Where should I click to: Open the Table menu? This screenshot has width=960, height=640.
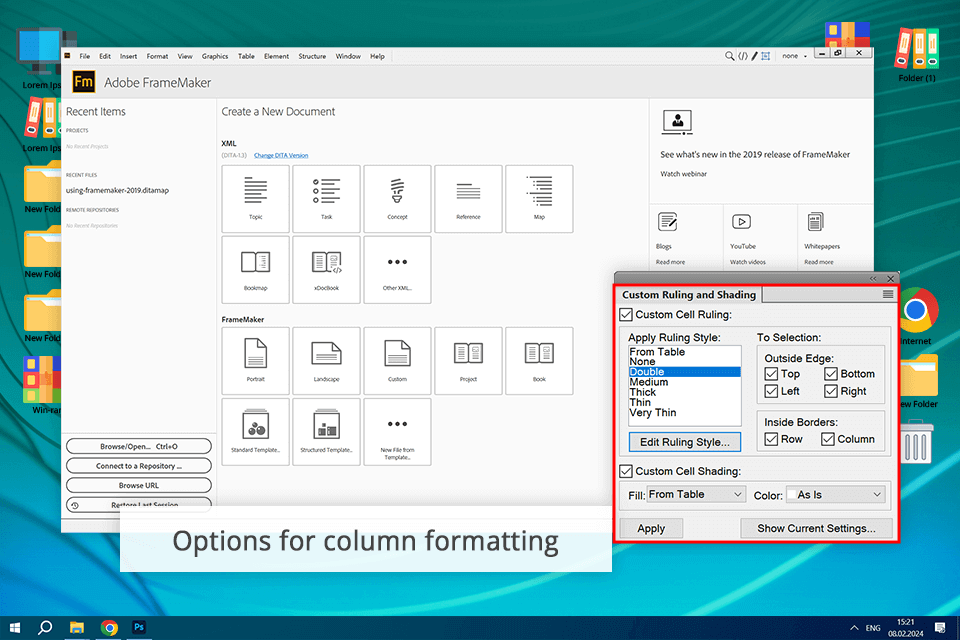tap(246, 56)
